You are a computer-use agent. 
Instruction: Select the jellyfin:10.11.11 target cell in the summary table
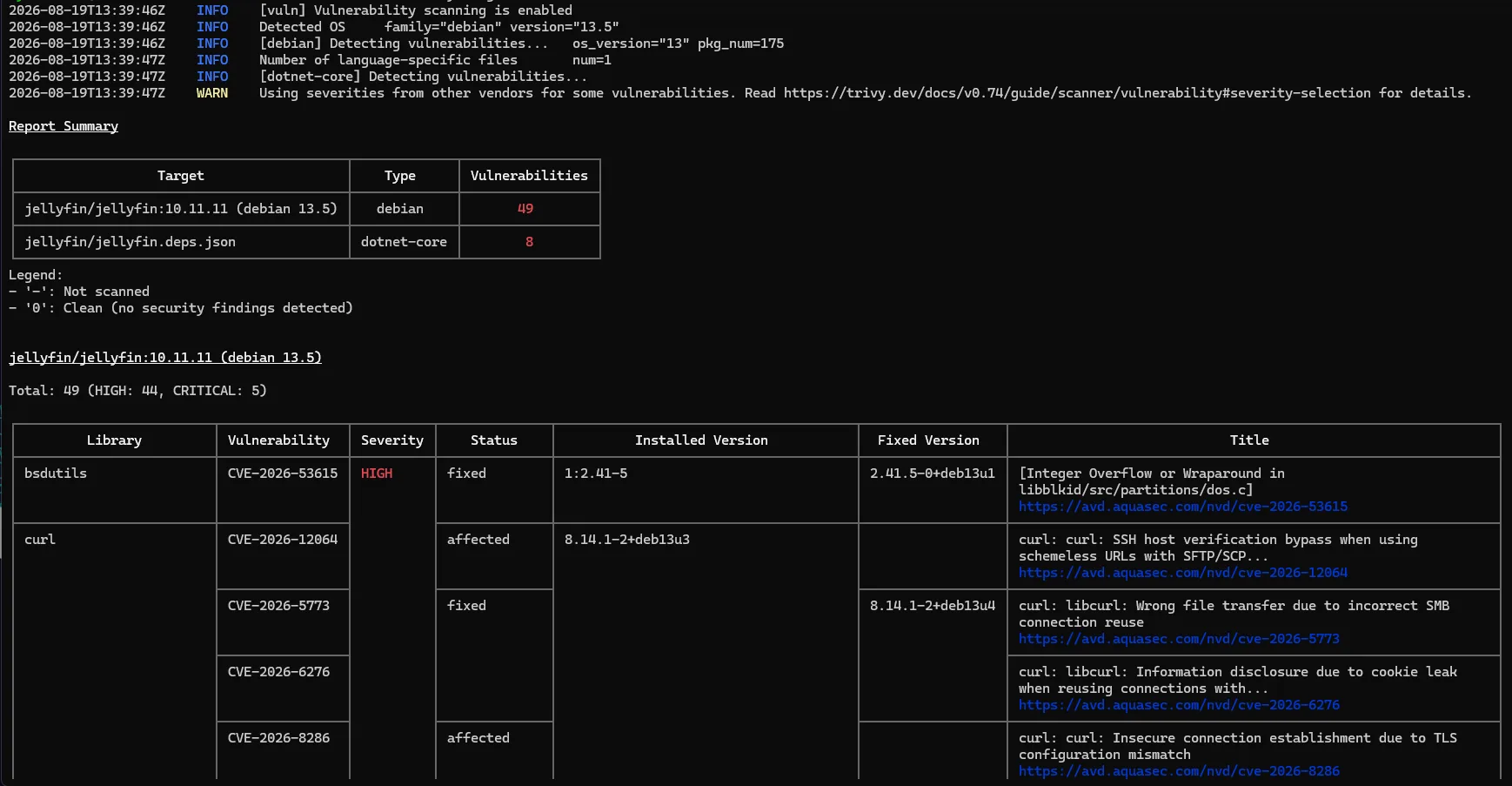click(181, 209)
